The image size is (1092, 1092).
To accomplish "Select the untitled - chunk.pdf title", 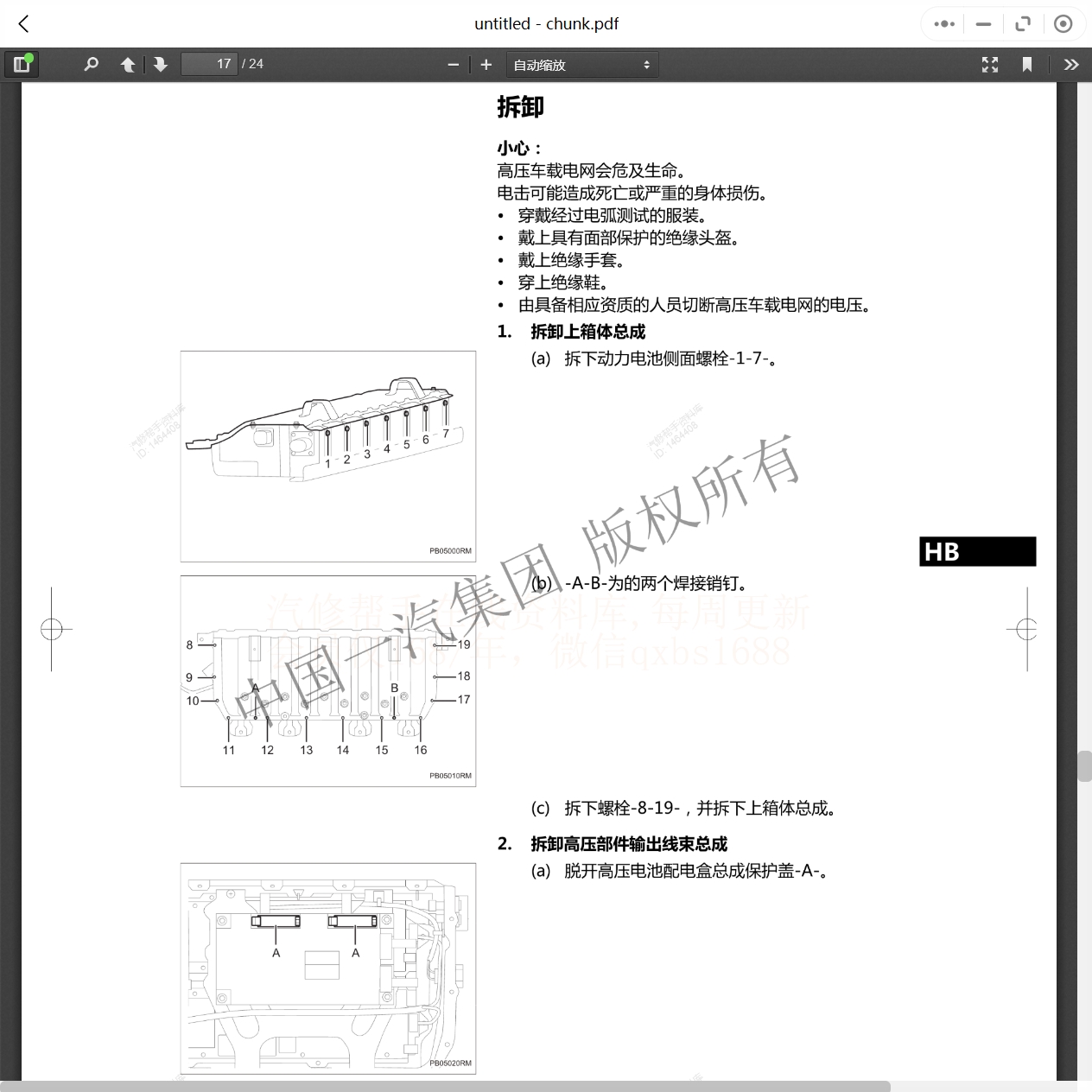I will pyautogui.click(x=546, y=23).
